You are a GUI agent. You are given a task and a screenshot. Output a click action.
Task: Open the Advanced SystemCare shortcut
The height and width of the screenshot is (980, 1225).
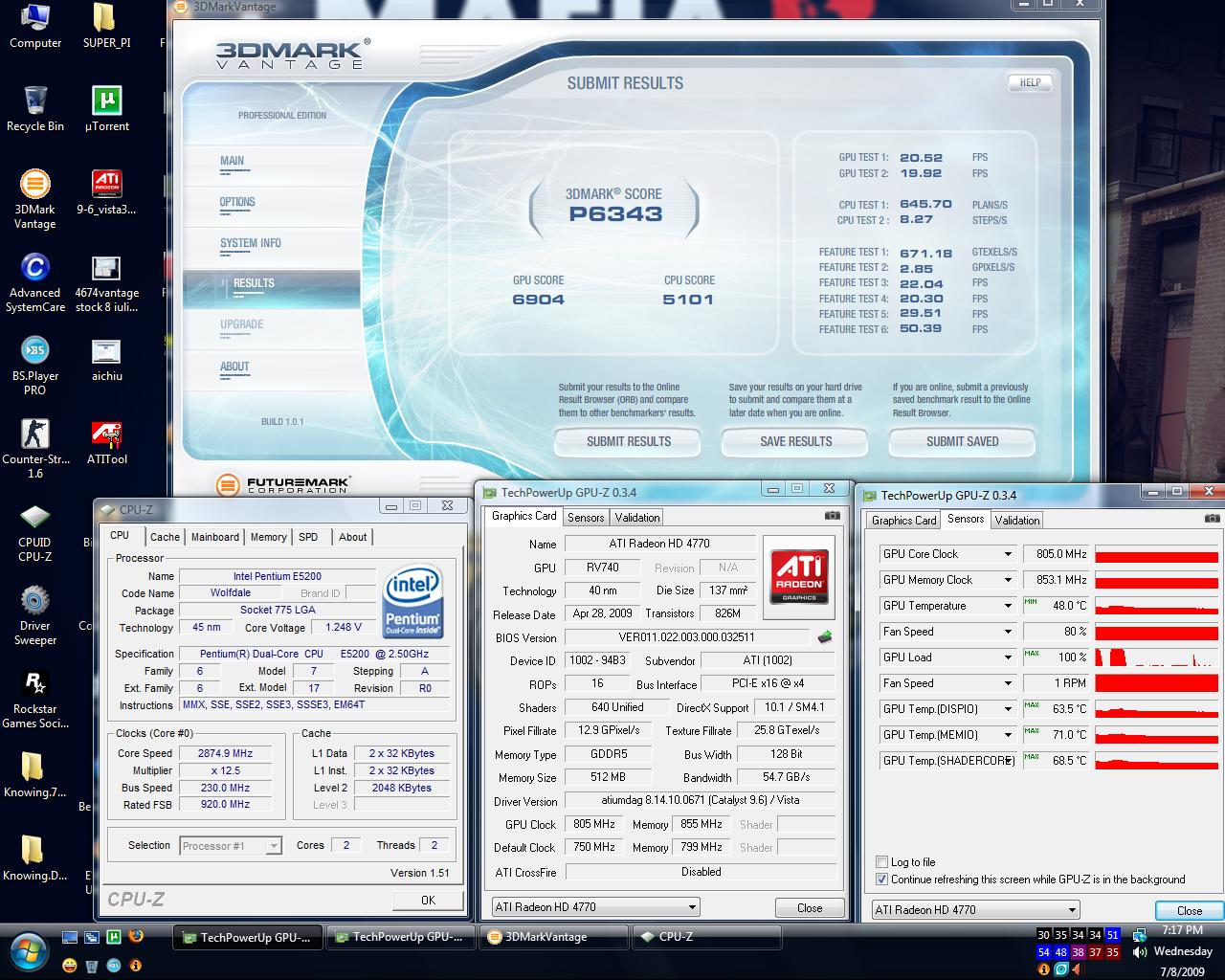pos(34,282)
